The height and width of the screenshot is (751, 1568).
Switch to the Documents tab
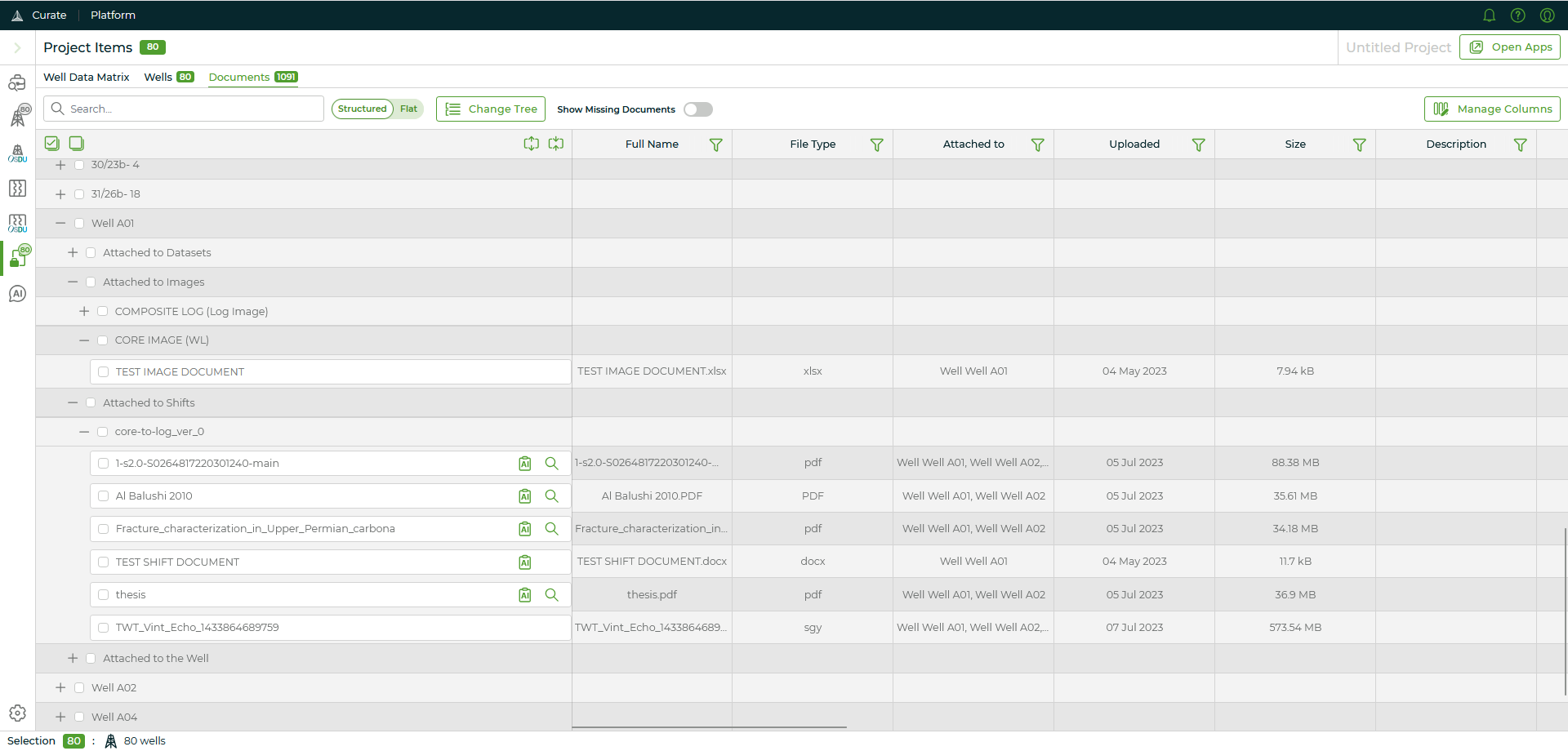click(253, 78)
